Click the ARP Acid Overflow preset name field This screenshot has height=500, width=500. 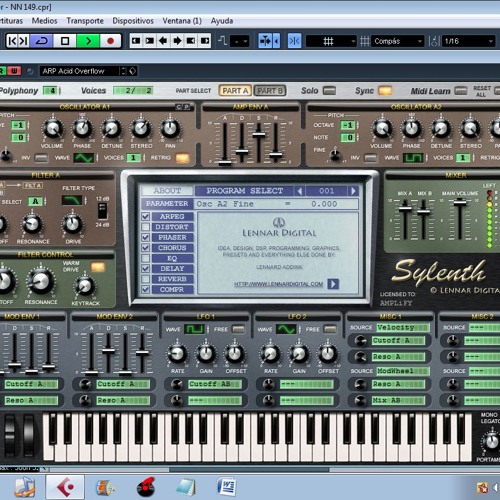tap(79, 71)
